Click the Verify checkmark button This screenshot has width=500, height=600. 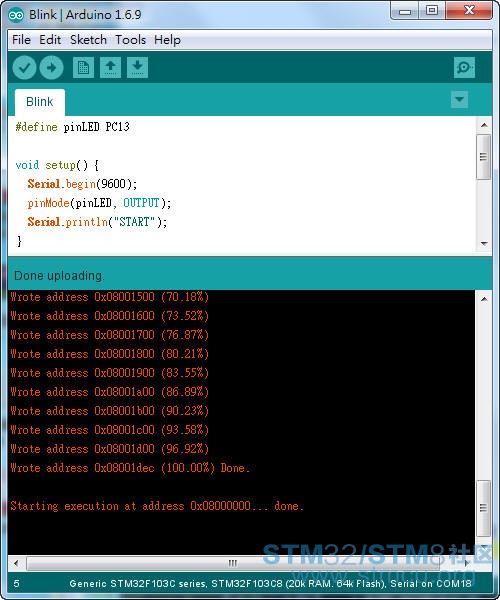[24, 68]
